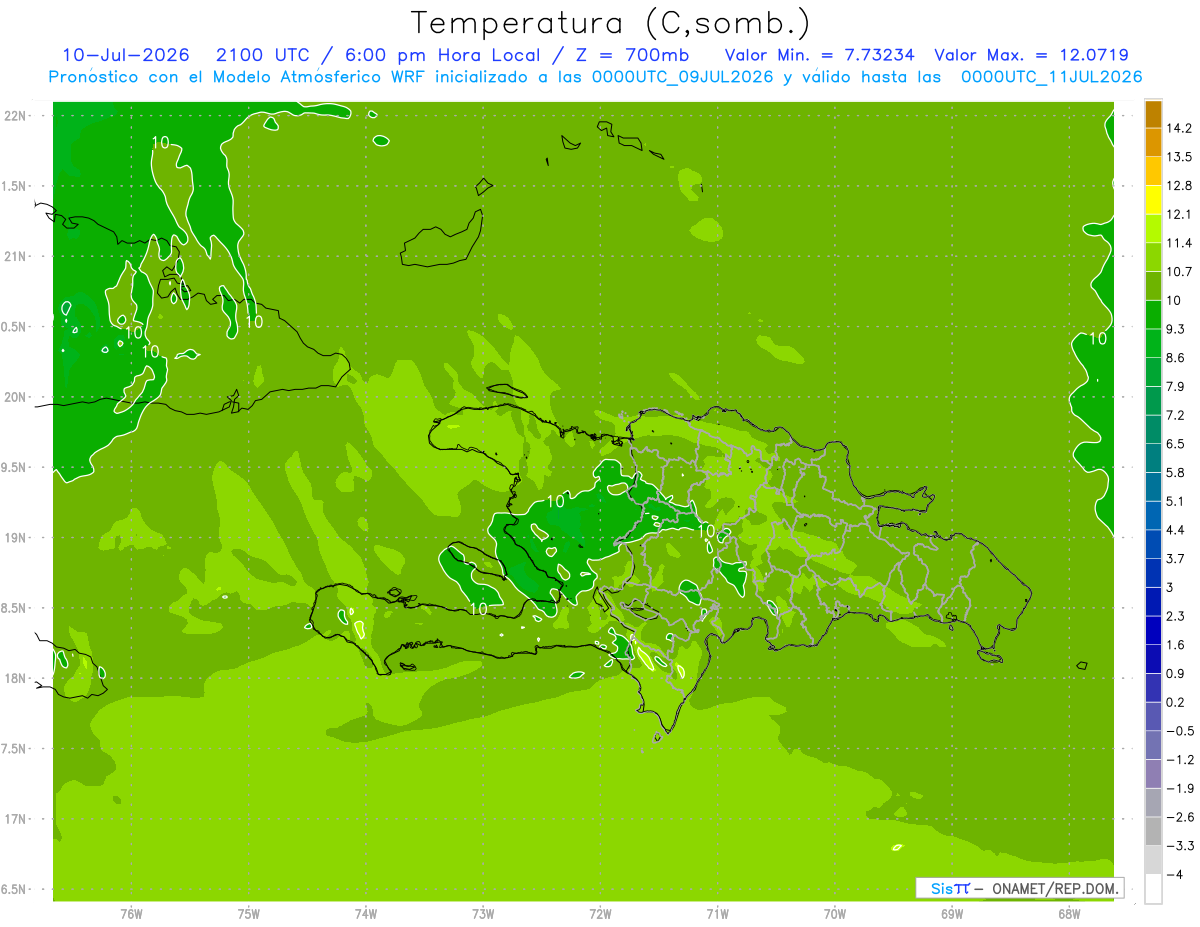This screenshot has height=927, width=1200.
Task: Click the "68W" longitude label
Action: (1069, 914)
